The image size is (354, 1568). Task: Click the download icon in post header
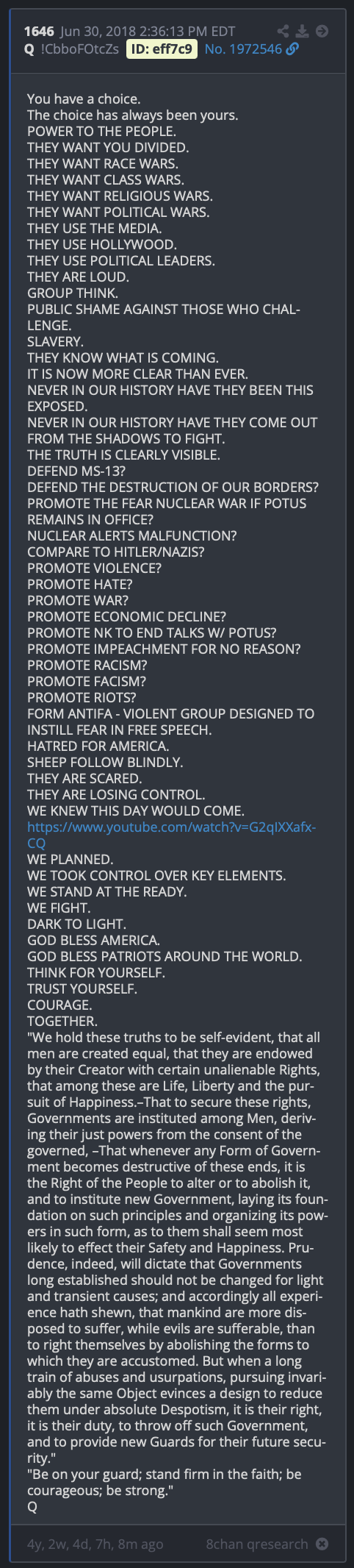(303, 31)
